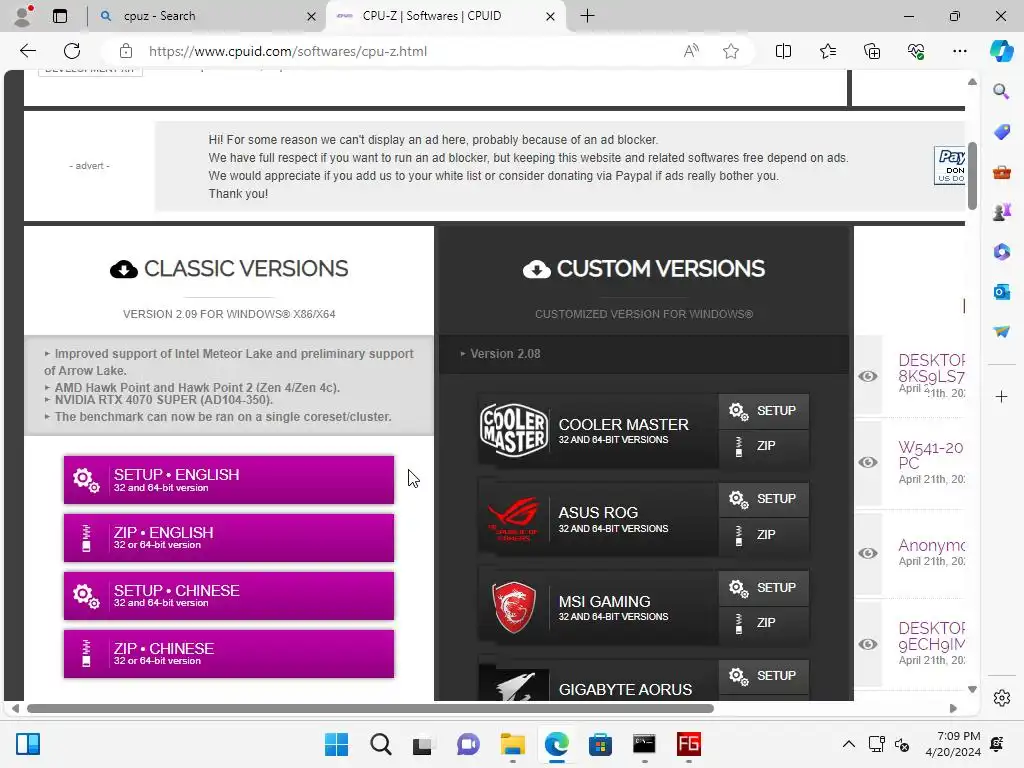Open File Explorer from the taskbar
Screen dimensions: 1024x768
click(x=513, y=744)
